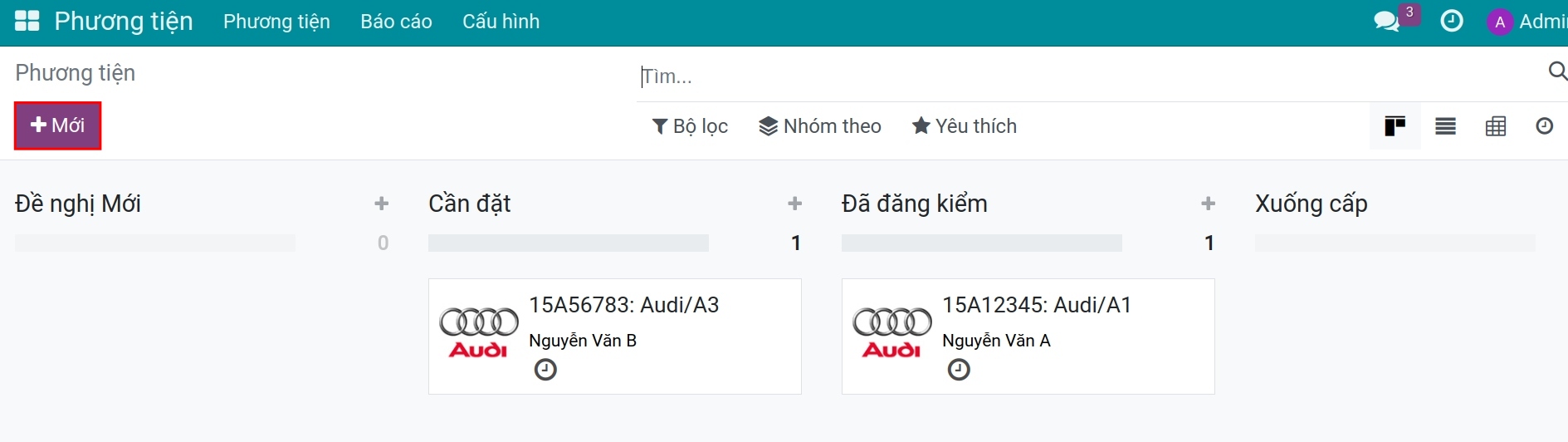Click the Xuống cấp progress bar
The image size is (1568, 442).
click(x=1395, y=243)
